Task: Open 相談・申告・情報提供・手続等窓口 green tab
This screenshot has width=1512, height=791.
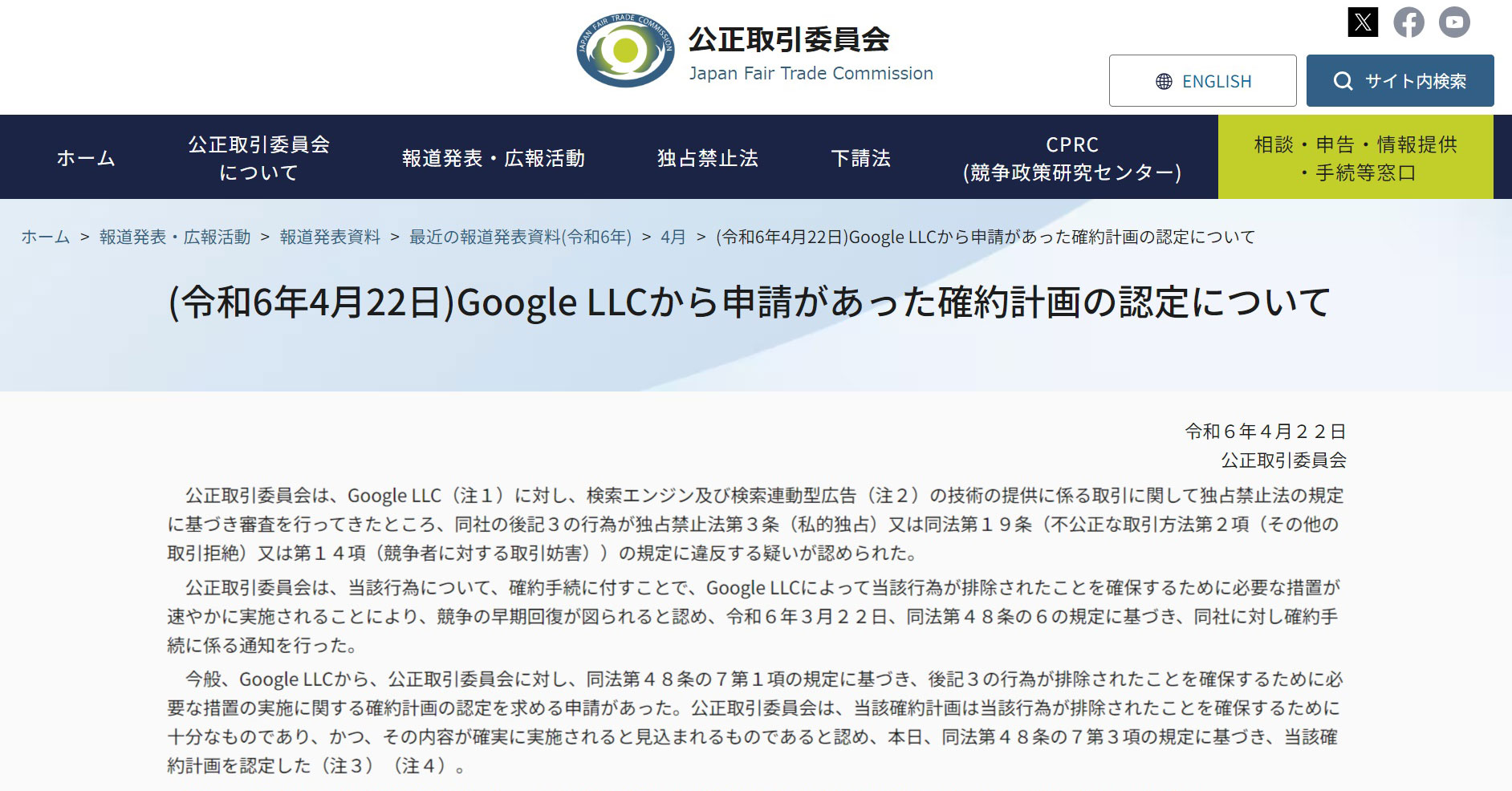Action: click(1356, 157)
